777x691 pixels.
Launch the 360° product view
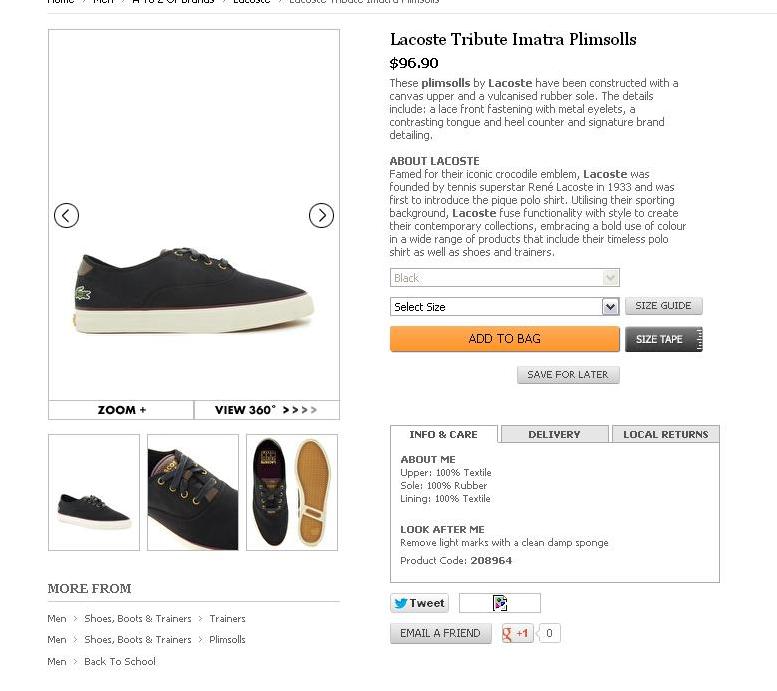point(266,410)
